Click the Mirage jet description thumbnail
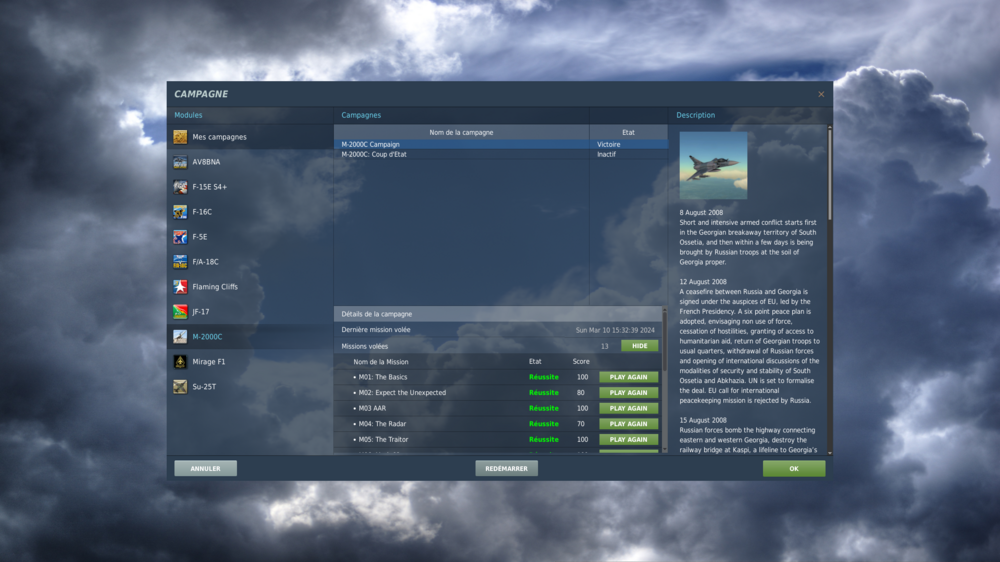Screen dimensions: 1000x562 713,165
